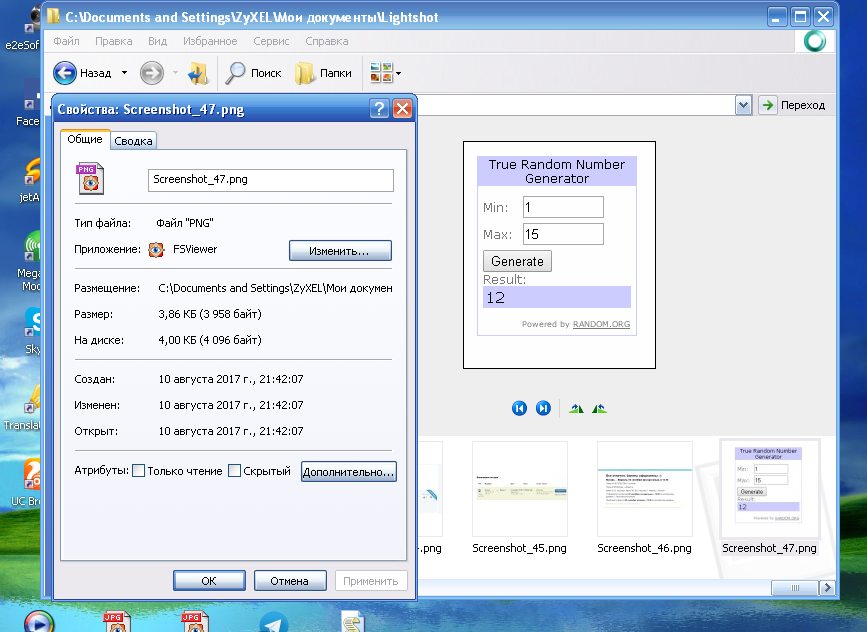
Task: Click the help question mark in Properties dialog
Action: pos(379,110)
